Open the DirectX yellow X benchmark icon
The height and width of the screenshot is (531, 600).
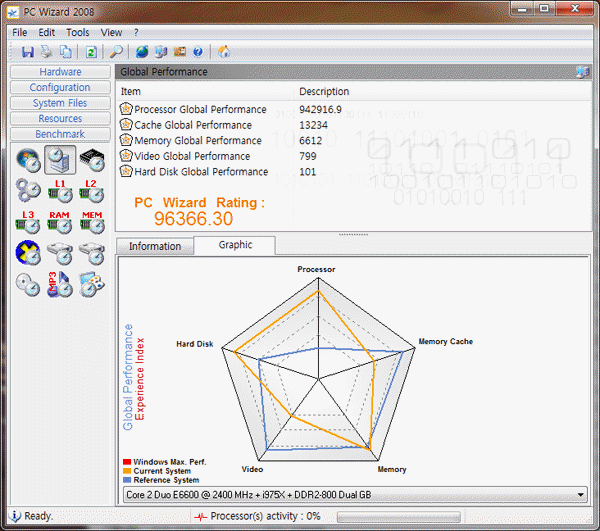click(x=28, y=253)
